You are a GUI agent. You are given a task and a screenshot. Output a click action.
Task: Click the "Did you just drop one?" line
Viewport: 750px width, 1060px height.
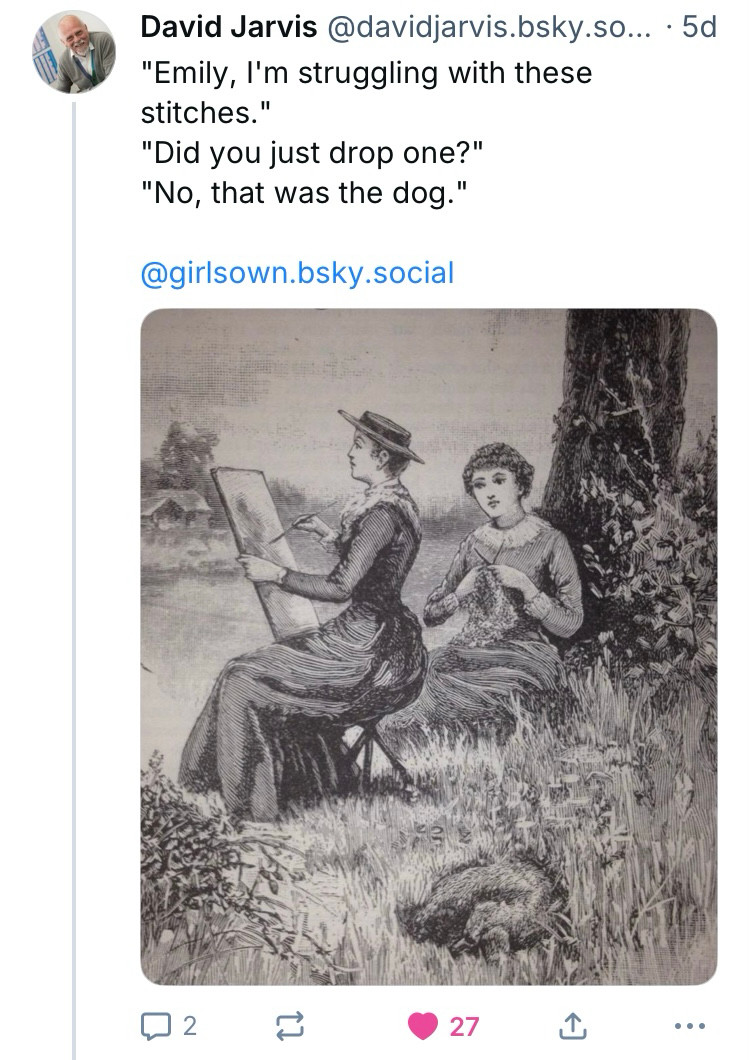click(312, 153)
